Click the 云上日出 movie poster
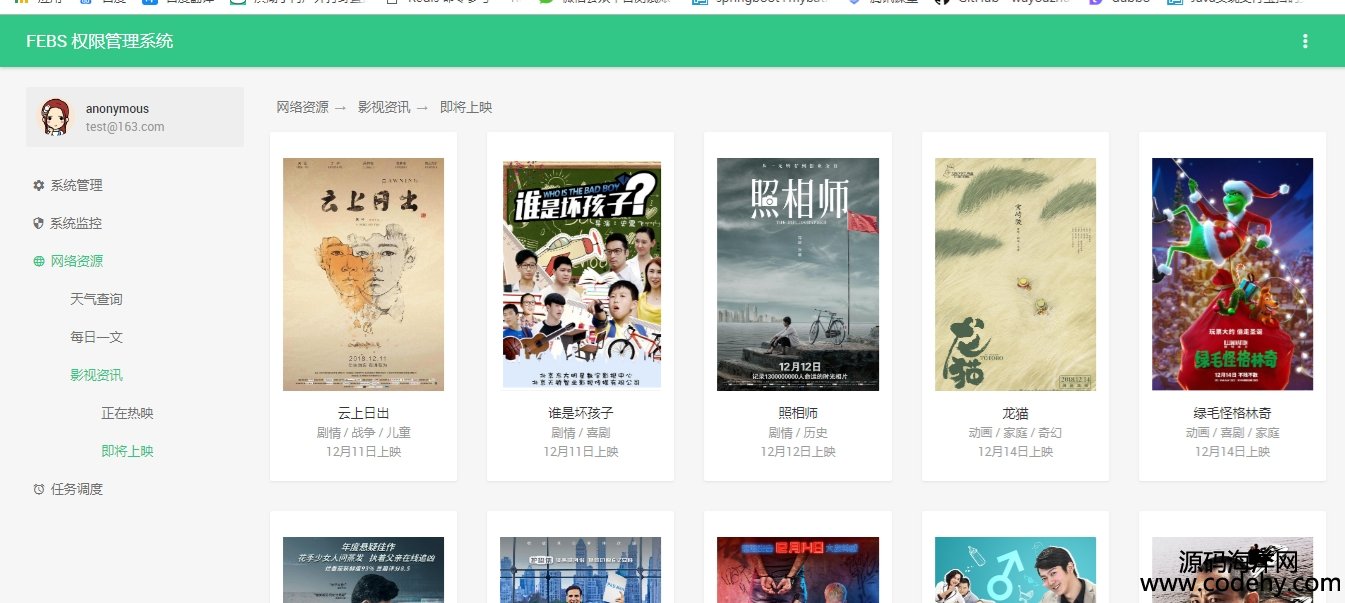 363,274
